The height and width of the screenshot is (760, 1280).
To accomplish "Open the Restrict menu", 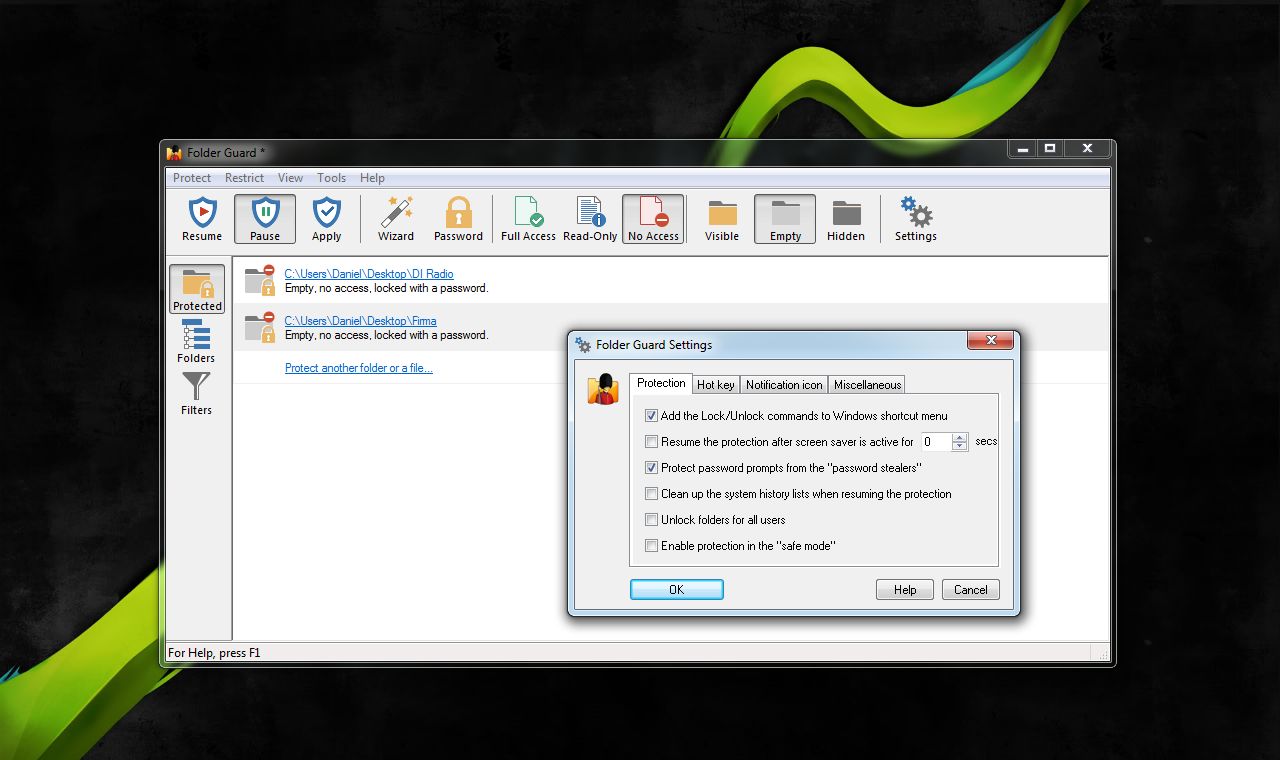I will click(245, 178).
